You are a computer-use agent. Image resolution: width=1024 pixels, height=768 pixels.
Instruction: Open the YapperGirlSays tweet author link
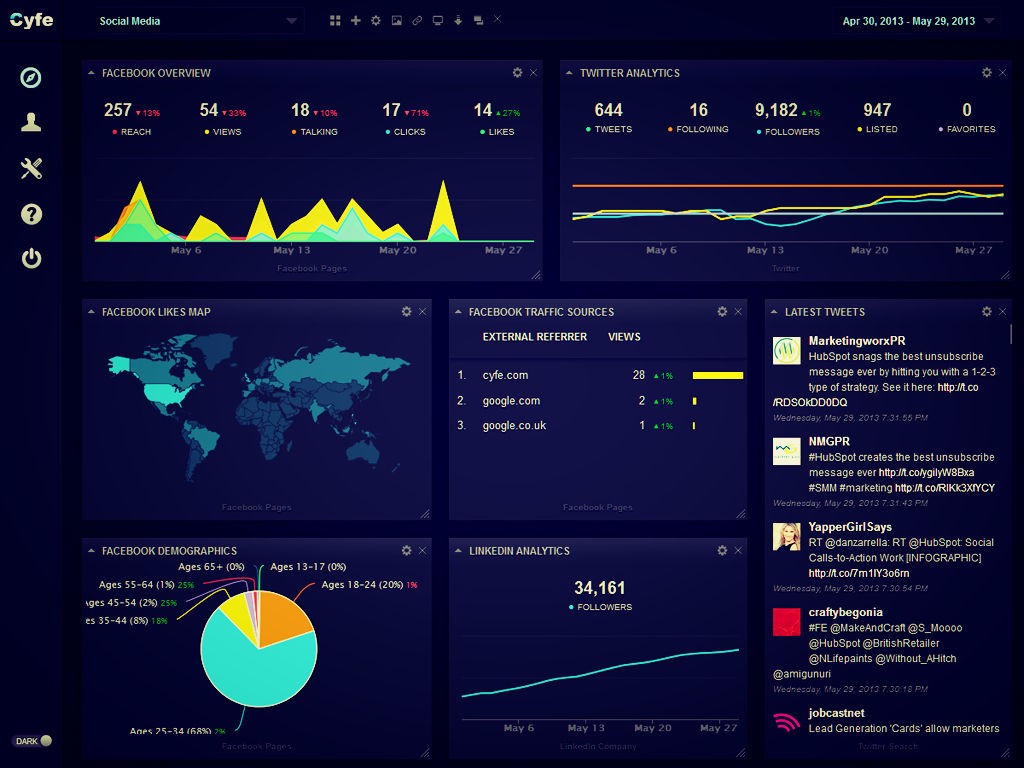[850, 526]
